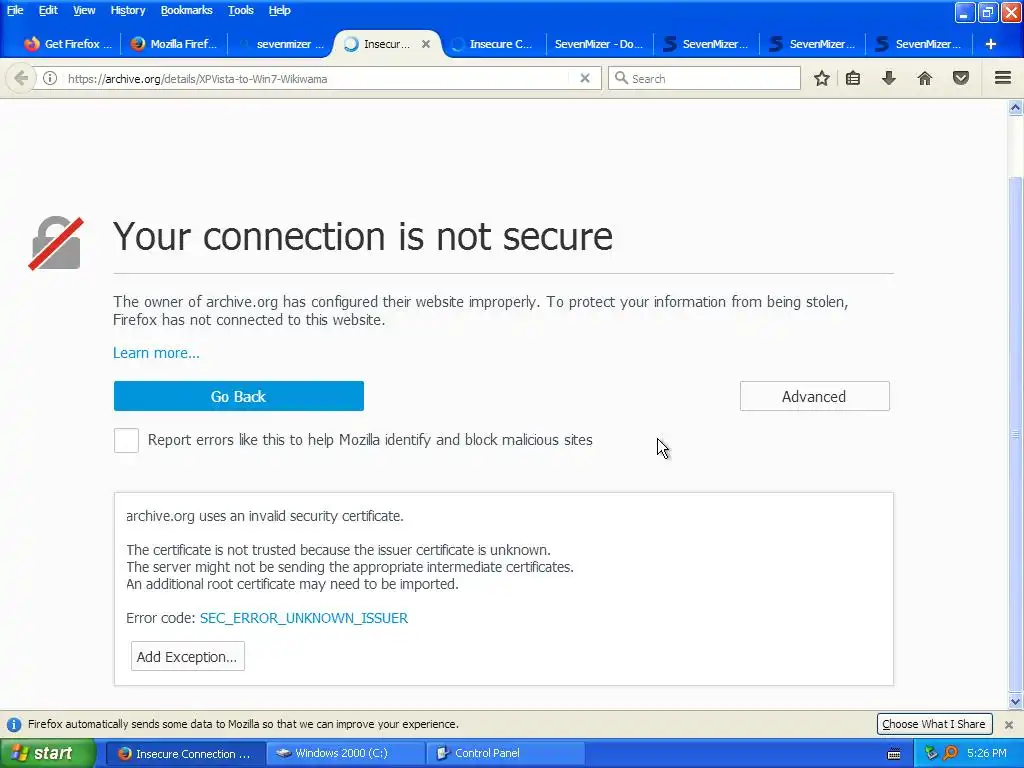Click the page scrollbar thumb
The width and height of the screenshot is (1024, 768).
coord(1016,434)
